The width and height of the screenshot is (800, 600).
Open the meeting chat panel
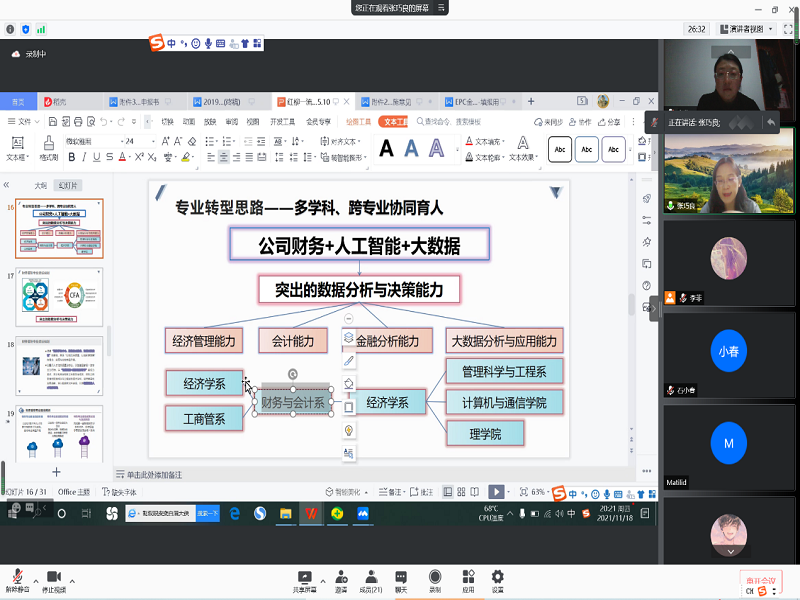click(x=401, y=578)
